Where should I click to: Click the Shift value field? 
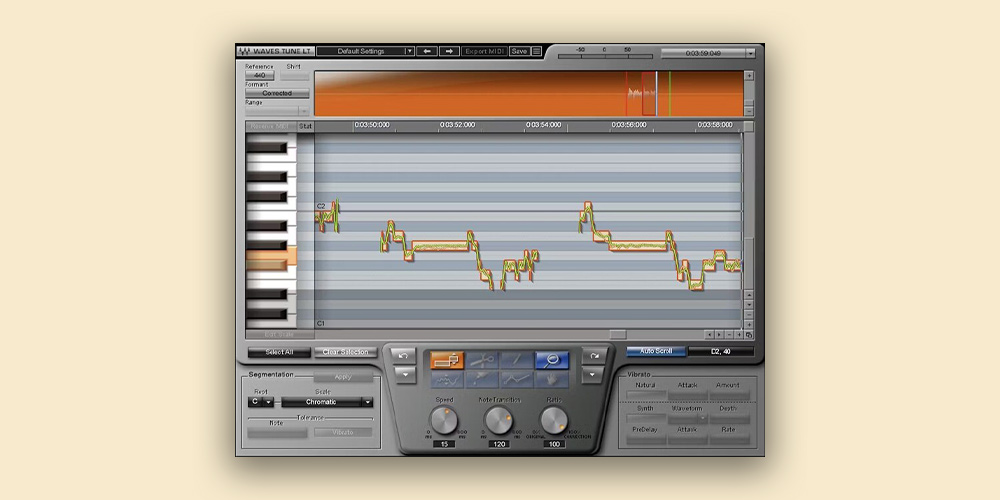click(x=295, y=75)
